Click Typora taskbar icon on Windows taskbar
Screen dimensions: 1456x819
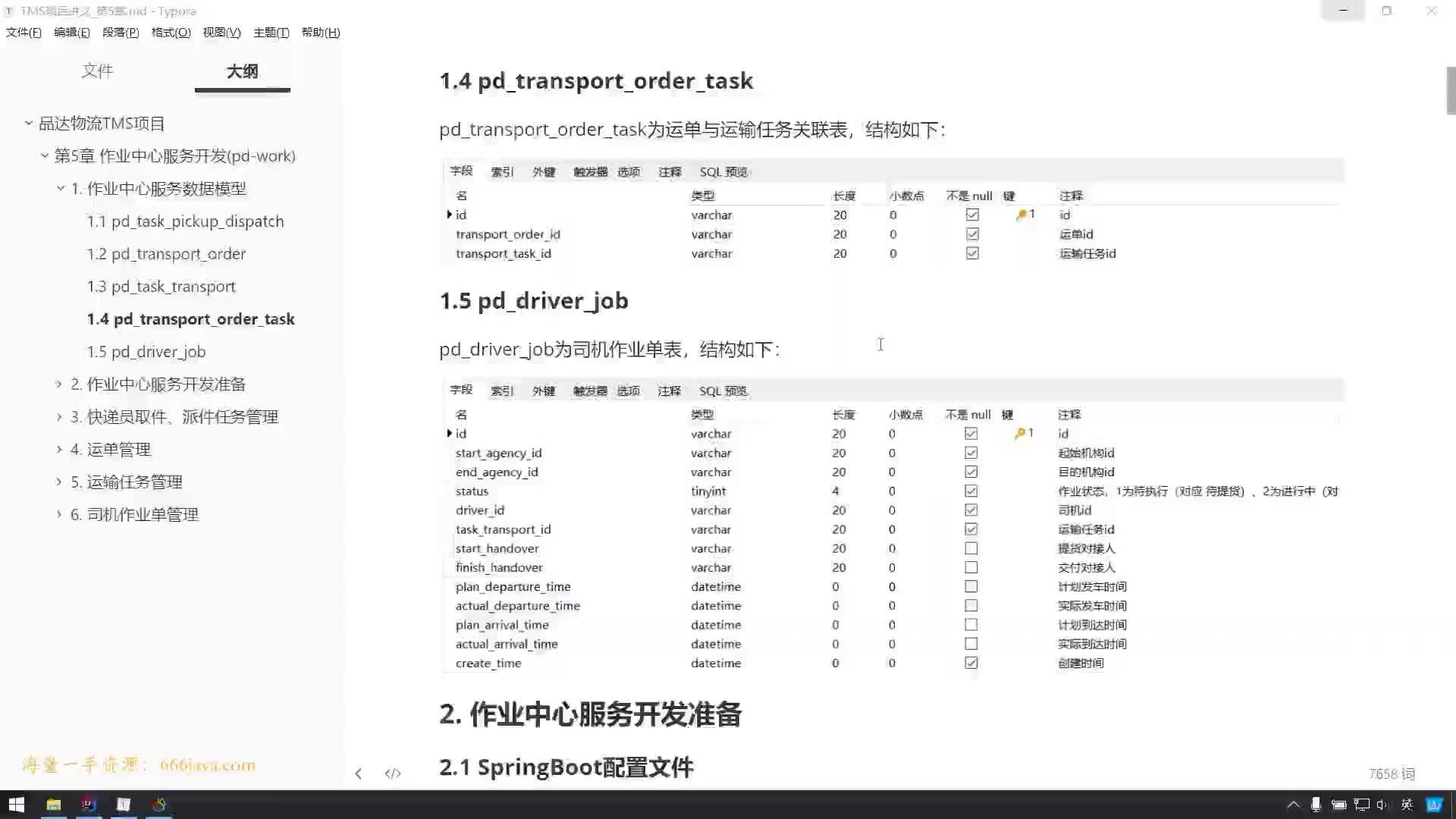click(123, 804)
